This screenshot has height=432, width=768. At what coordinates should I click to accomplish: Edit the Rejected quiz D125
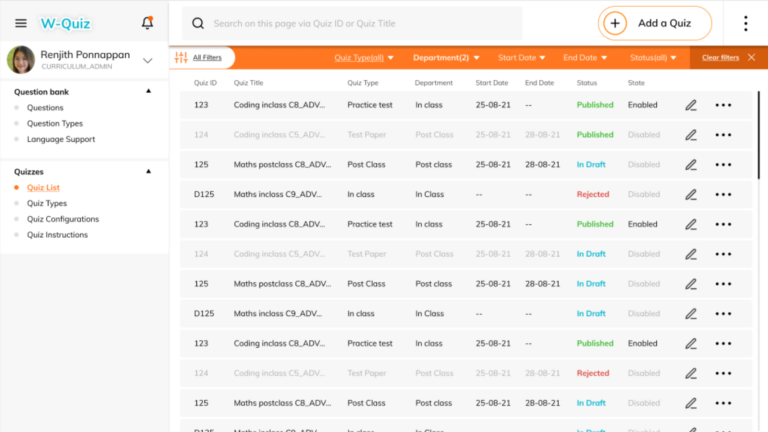(691, 194)
